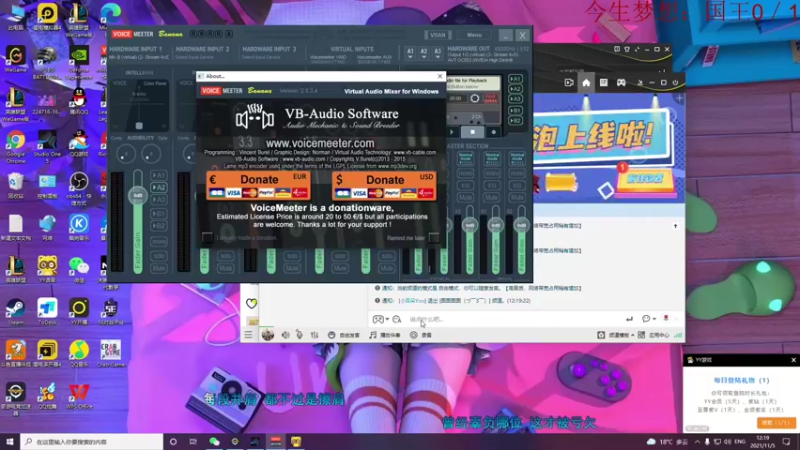Screen dimensions: 800x450
Task: Click the video play icon in YY top bar
Action: pos(569,83)
